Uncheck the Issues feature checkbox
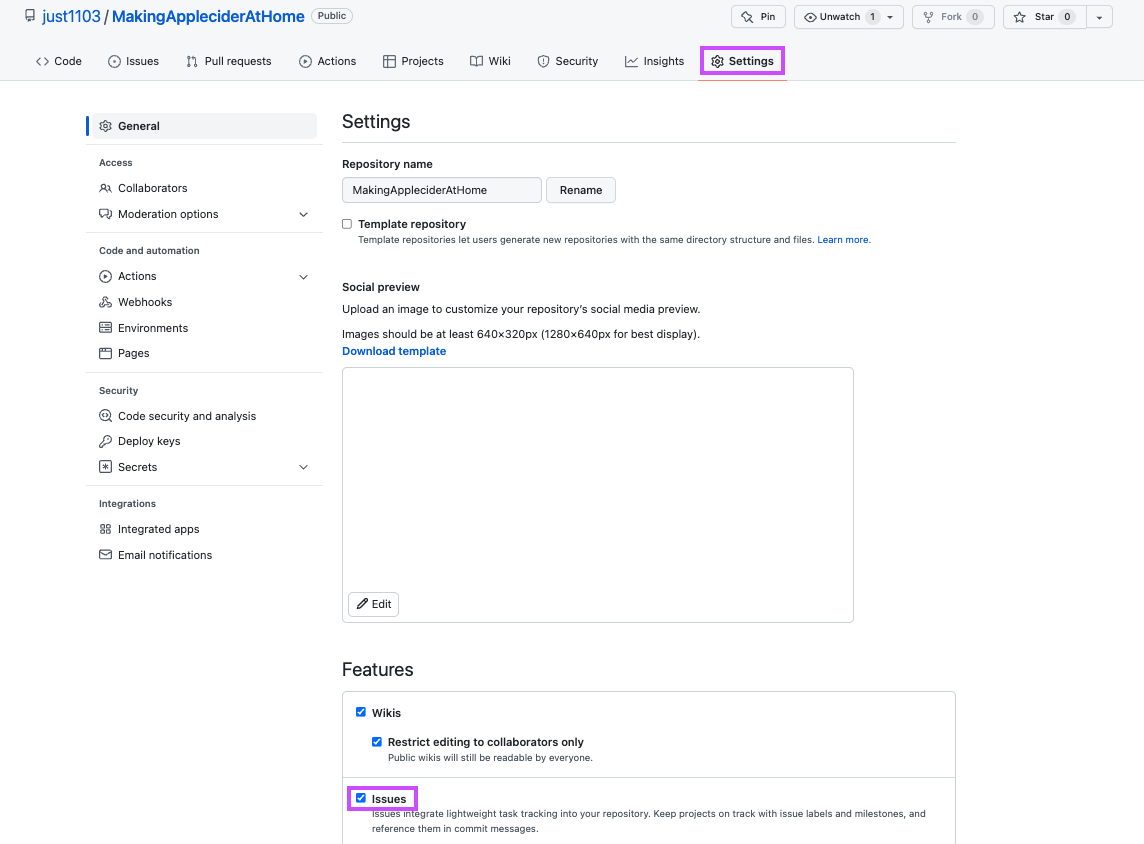This screenshot has width=1144, height=844. [360, 798]
